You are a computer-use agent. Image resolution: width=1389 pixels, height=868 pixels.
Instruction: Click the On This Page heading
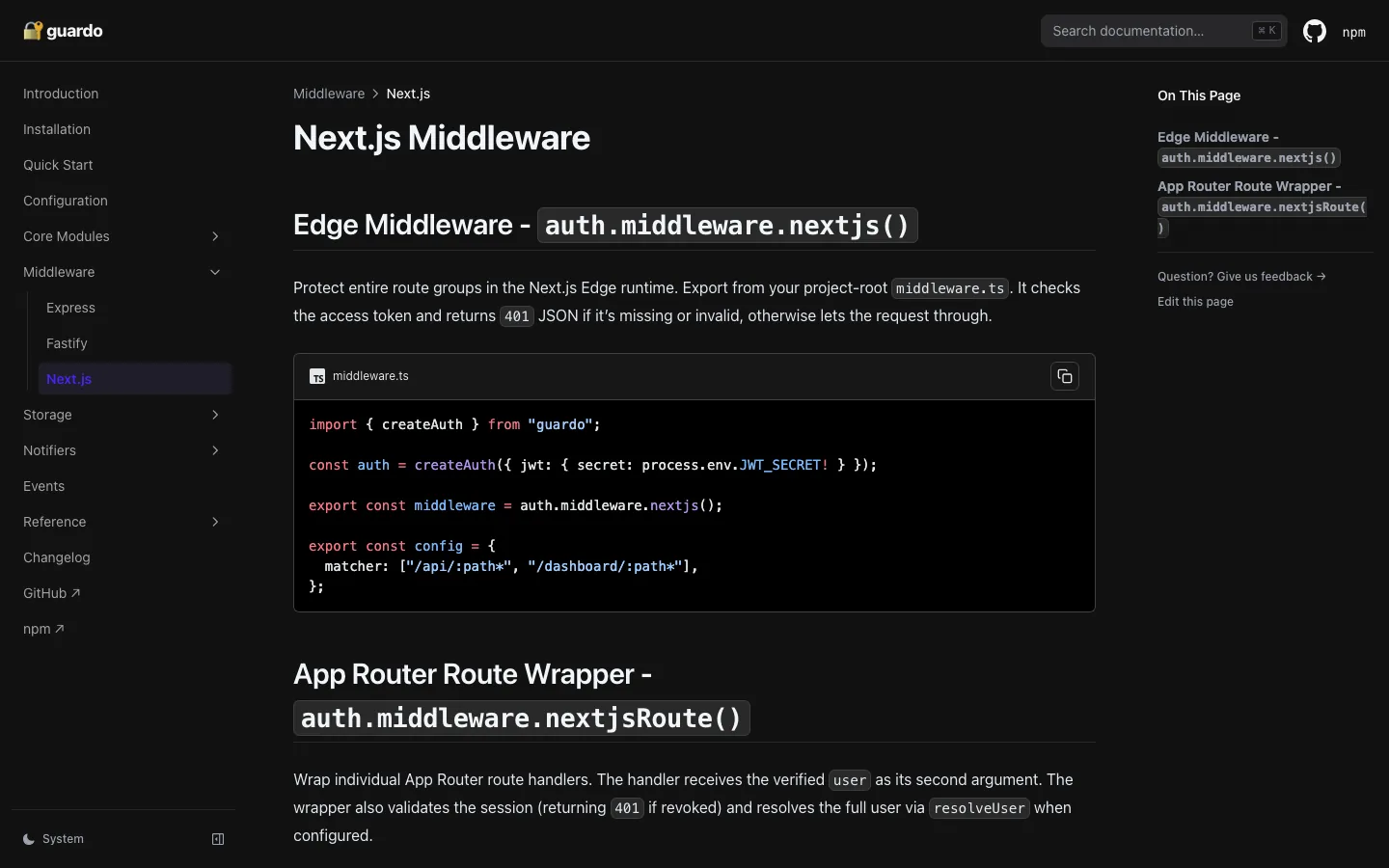1199,95
